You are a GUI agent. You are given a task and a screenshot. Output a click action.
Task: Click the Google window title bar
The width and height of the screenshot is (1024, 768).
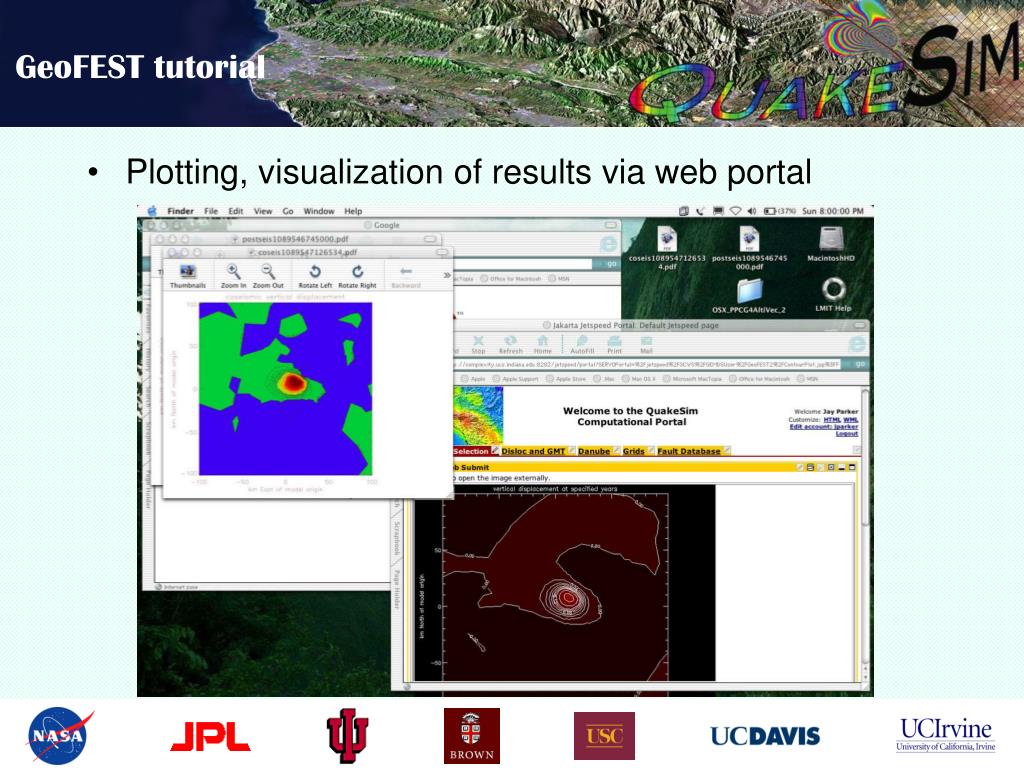click(382, 225)
